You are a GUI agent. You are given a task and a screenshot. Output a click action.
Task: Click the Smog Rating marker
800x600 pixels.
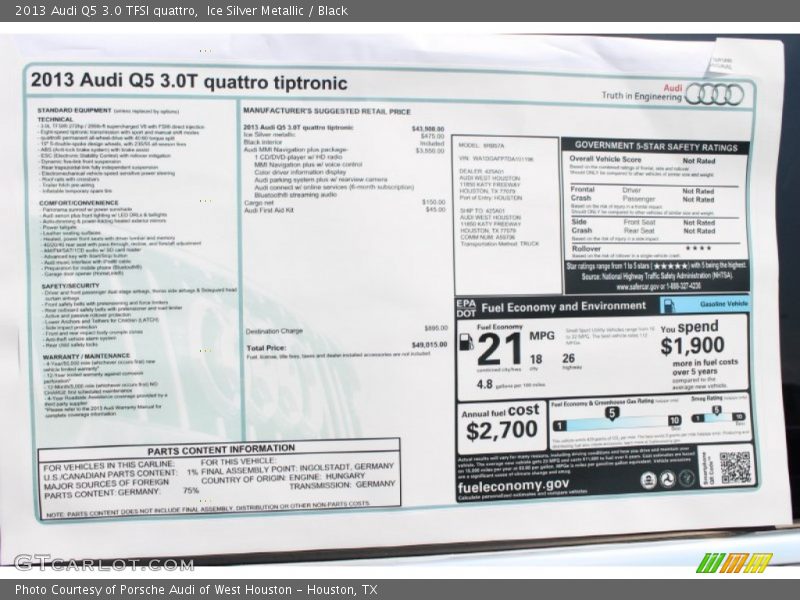(717, 410)
